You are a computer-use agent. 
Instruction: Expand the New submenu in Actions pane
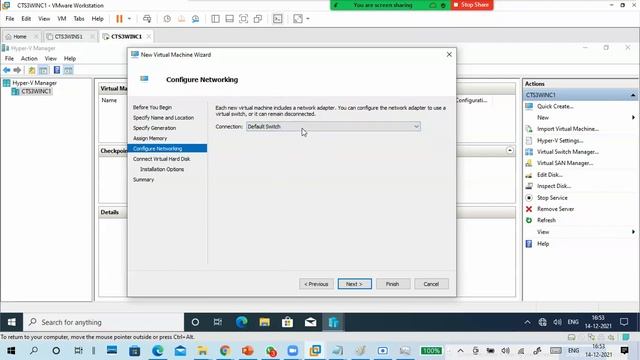(633, 118)
